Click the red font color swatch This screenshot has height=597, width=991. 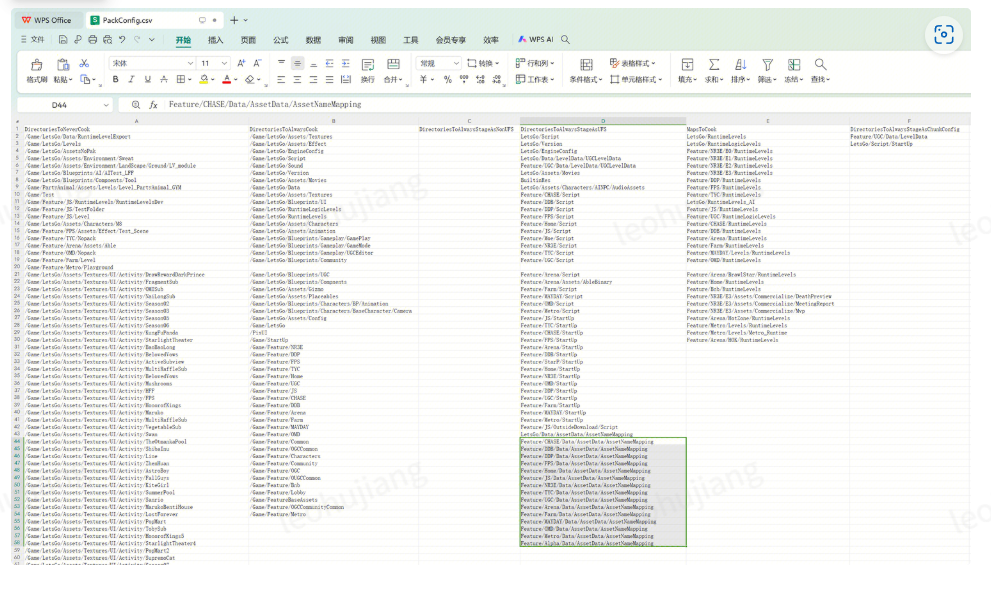[x=226, y=80]
